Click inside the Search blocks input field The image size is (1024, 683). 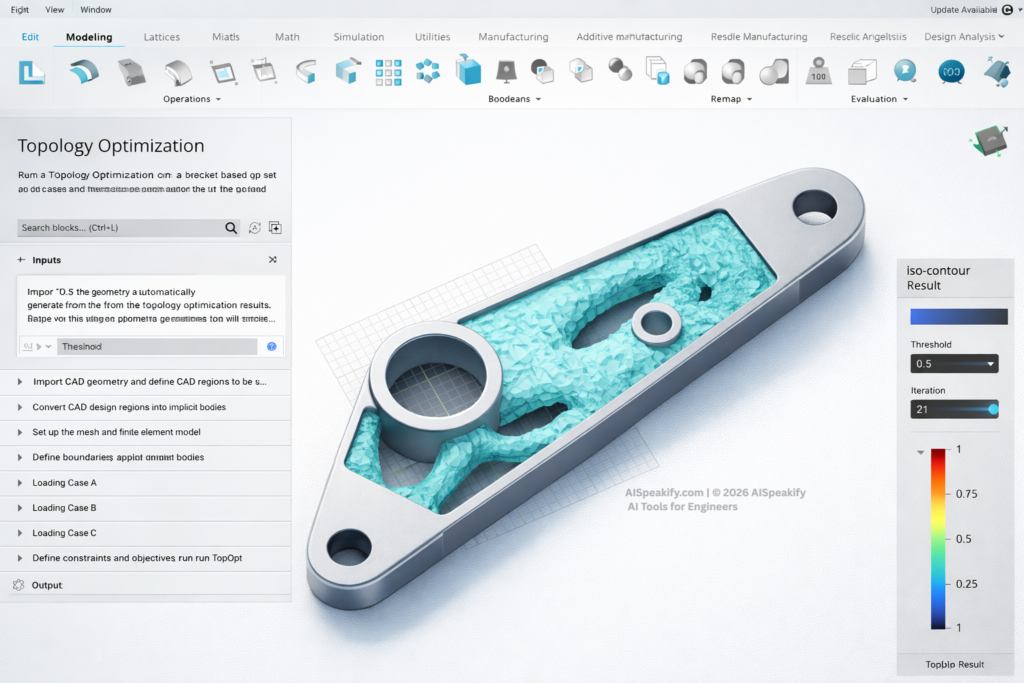(x=120, y=228)
